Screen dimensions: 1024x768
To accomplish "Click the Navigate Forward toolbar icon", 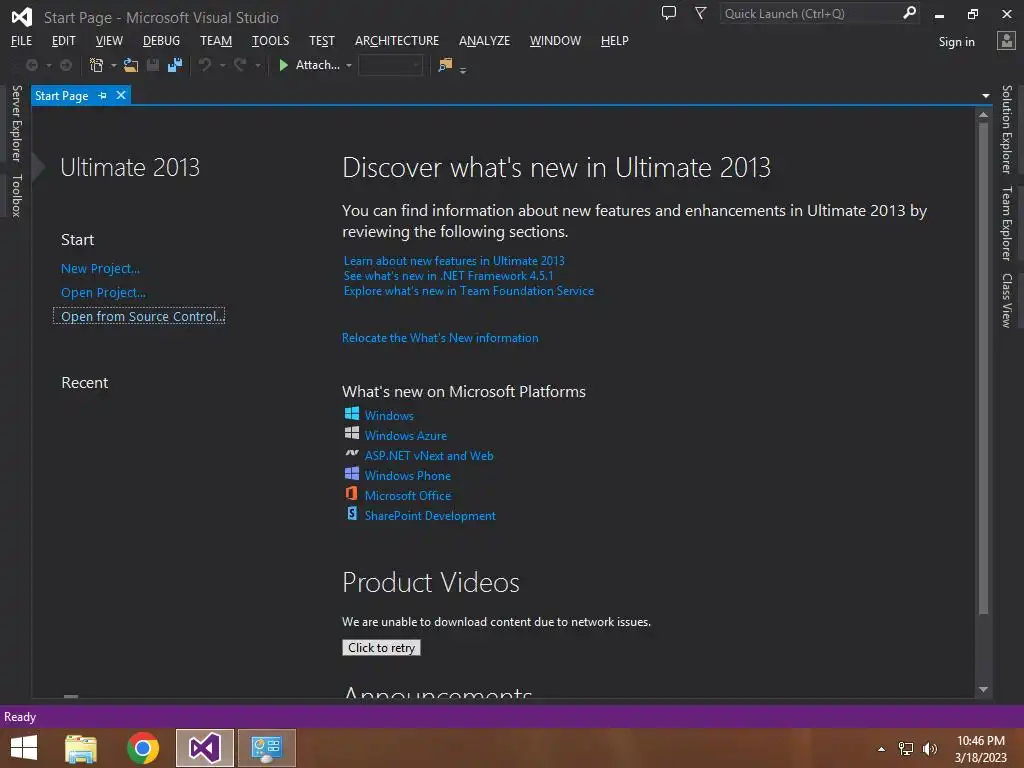I will click(66, 65).
